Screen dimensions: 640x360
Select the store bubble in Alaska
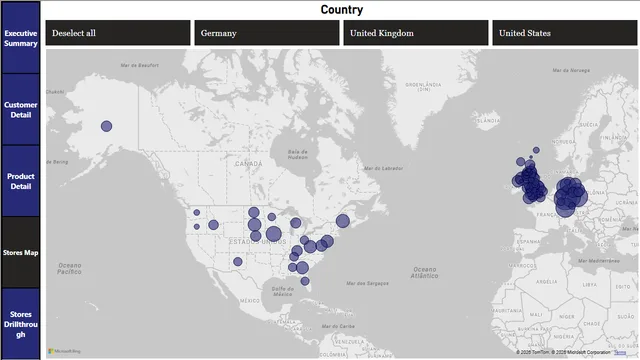(x=107, y=126)
